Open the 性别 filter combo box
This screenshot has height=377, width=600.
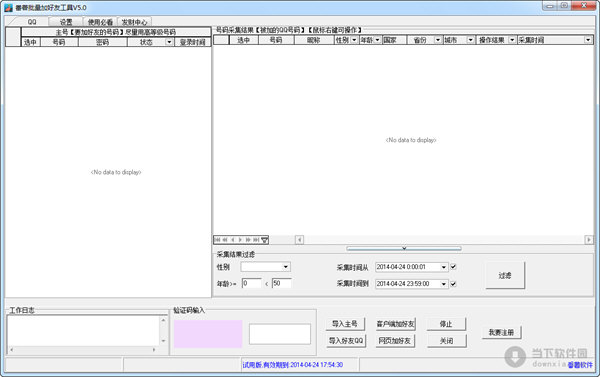point(266,267)
